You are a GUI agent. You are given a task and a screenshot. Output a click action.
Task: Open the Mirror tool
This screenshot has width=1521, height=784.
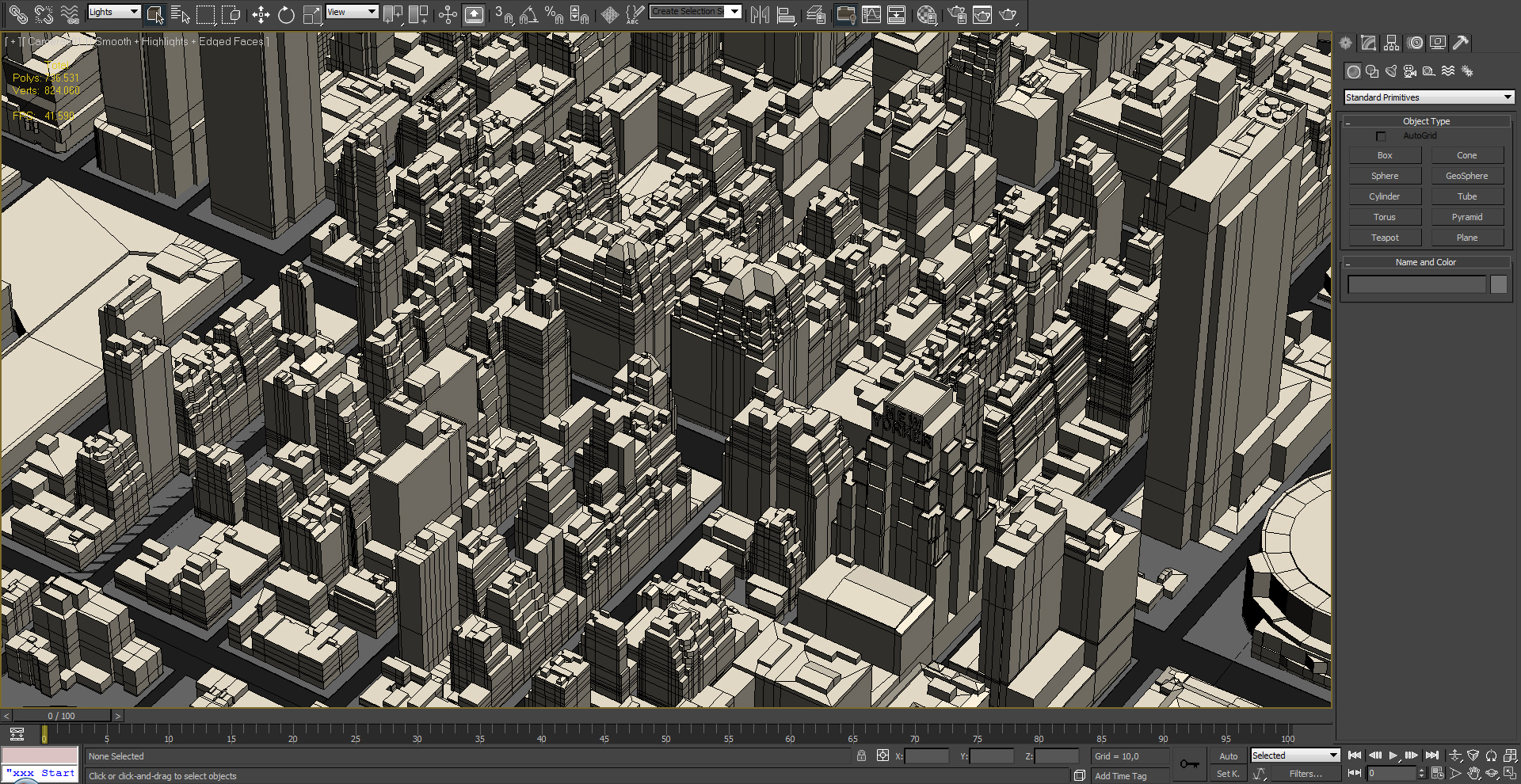click(x=759, y=14)
